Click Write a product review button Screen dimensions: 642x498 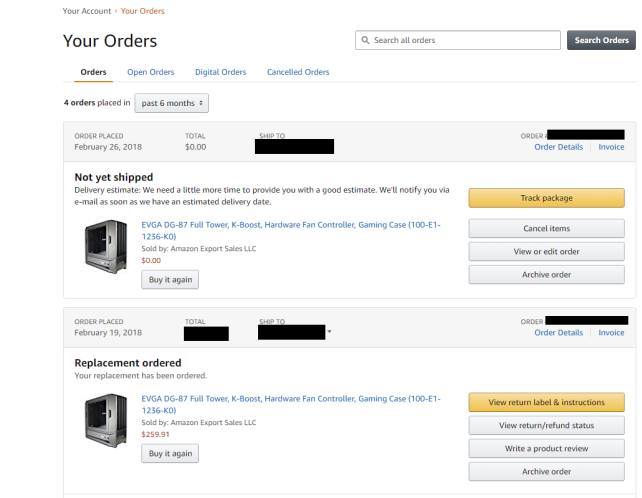coord(546,448)
